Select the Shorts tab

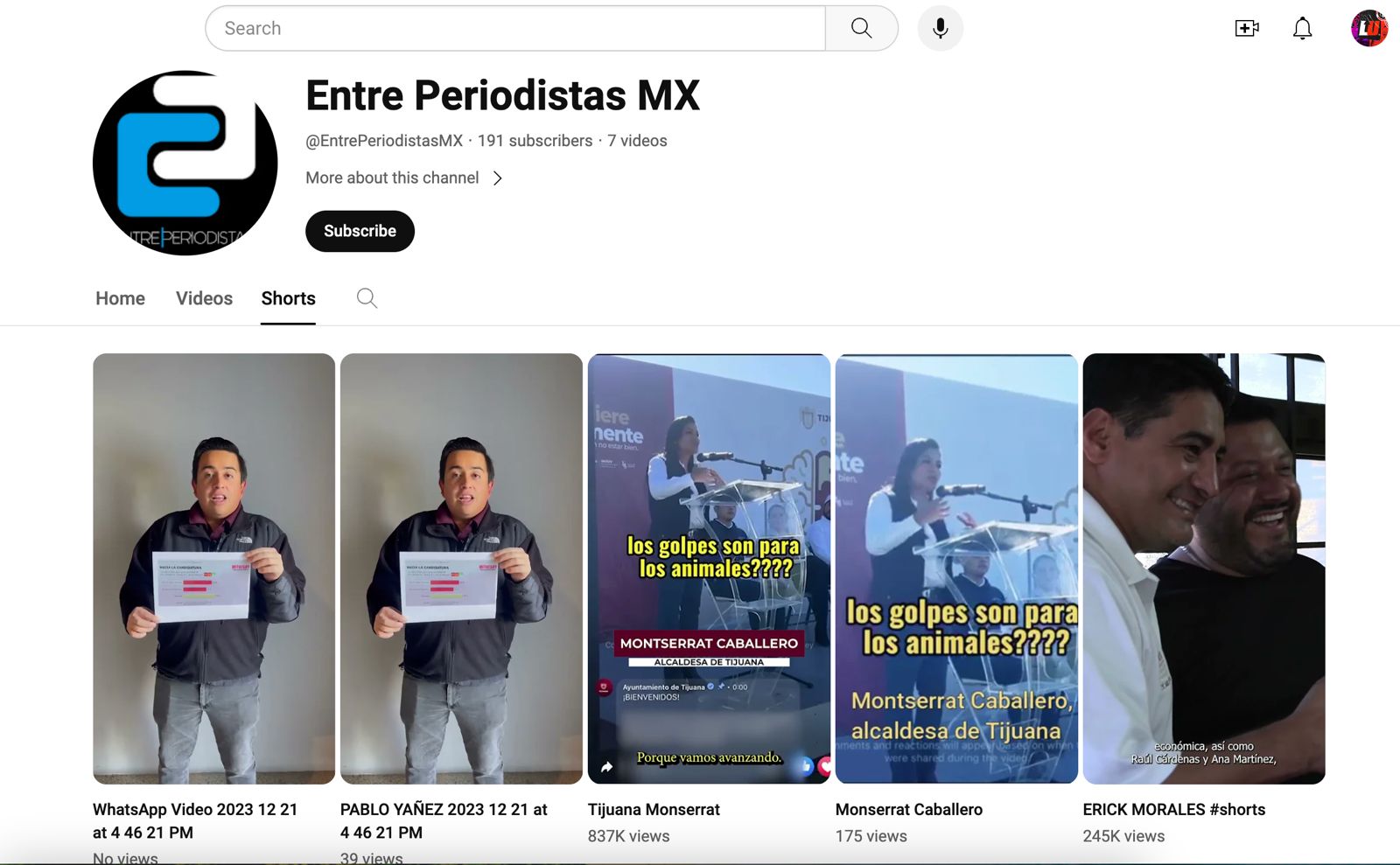288,298
